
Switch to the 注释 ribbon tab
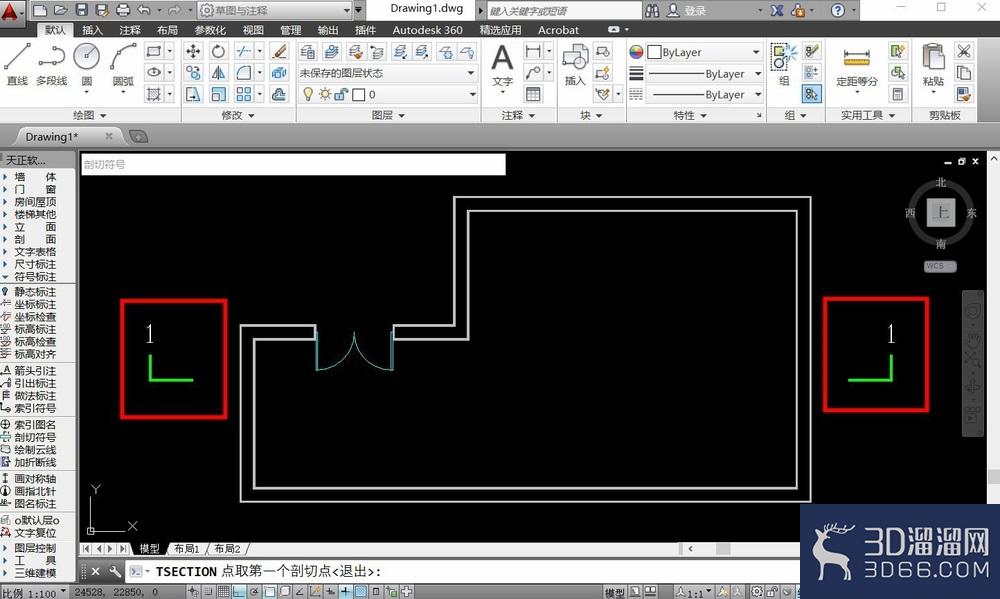(x=129, y=30)
